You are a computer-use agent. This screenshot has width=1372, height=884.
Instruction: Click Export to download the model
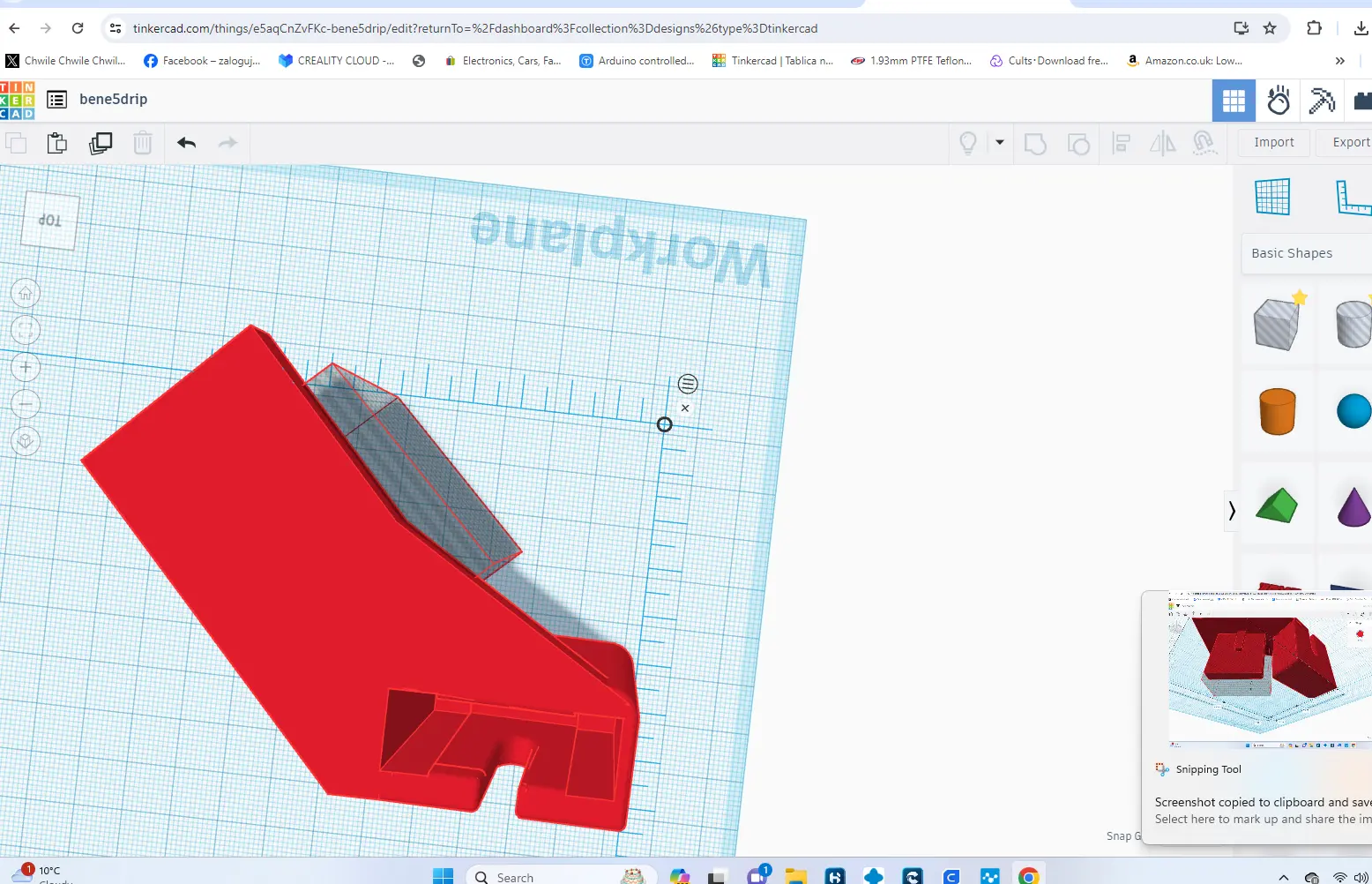(1349, 142)
